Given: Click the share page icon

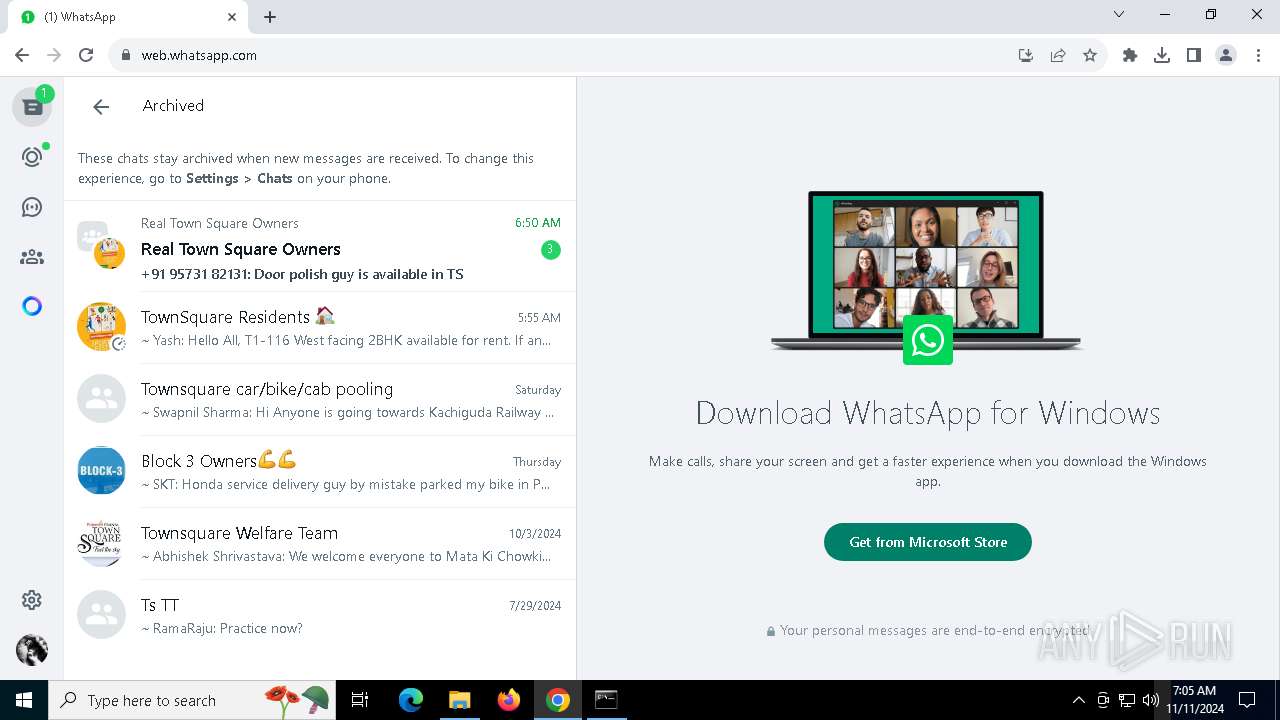Looking at the screenshot, I should (x=1058, y=56).
